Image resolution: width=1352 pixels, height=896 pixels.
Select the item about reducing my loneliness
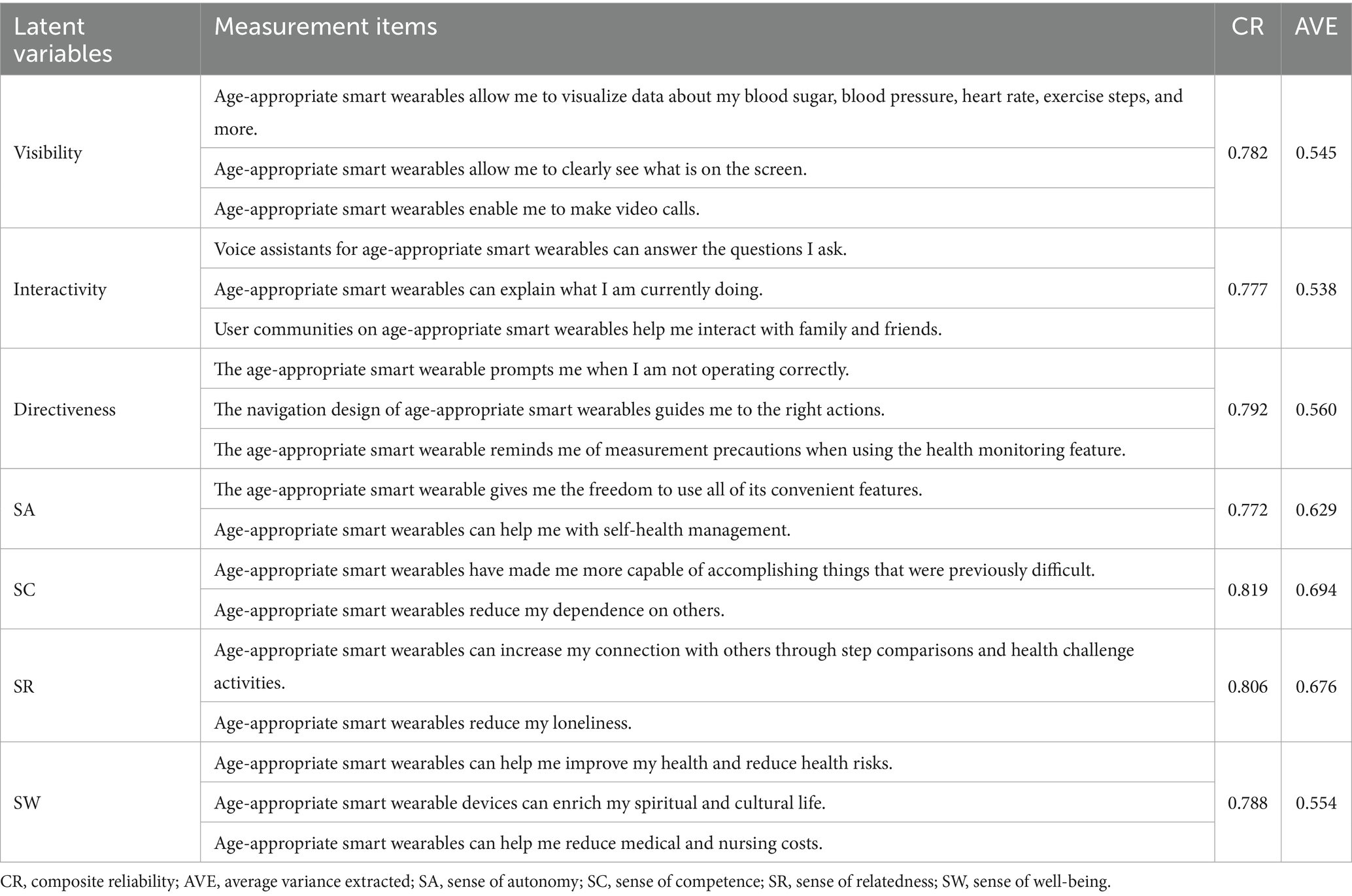tap(423, 723)
